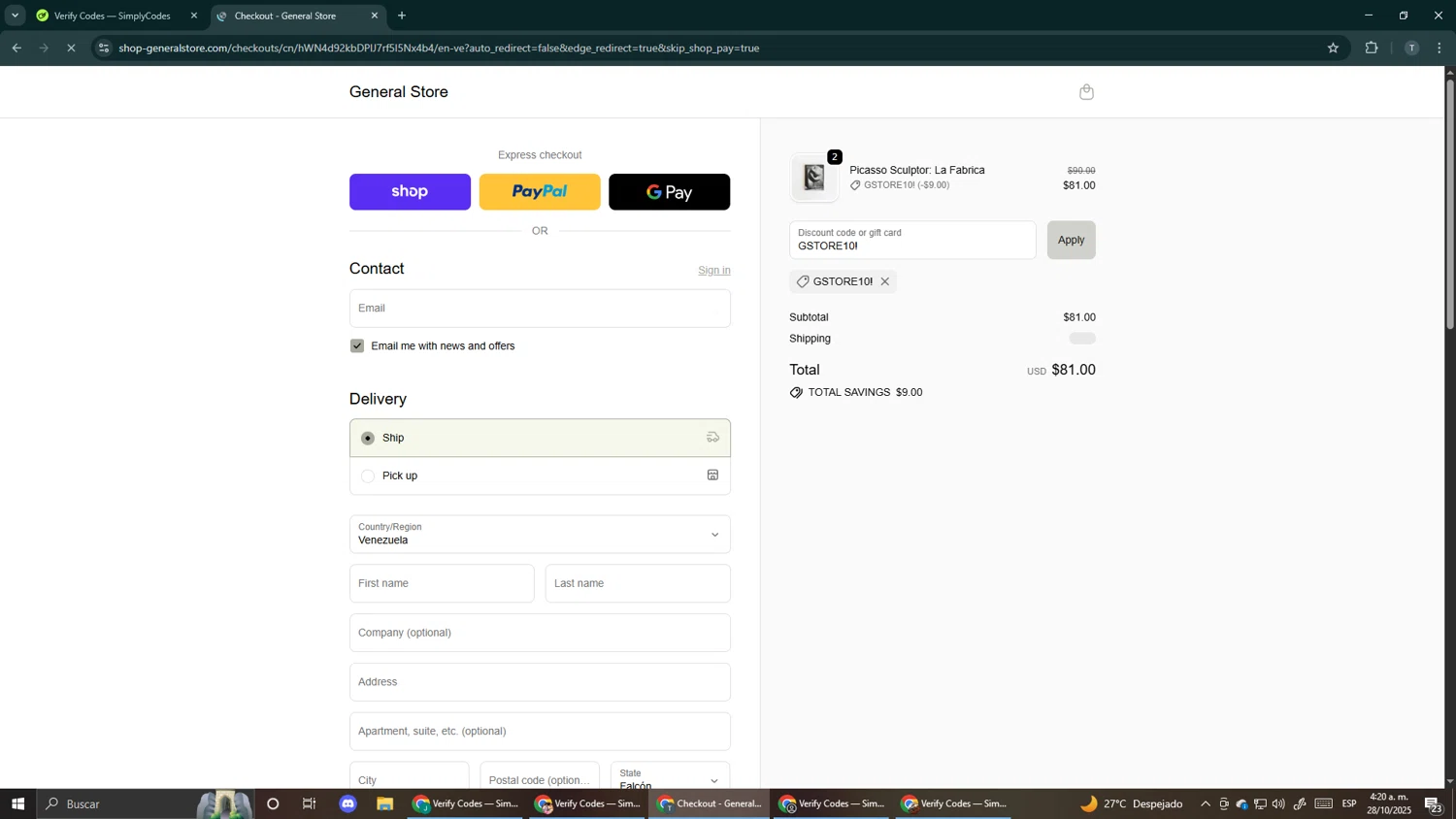Bookmark this page with the star
The width and height of the screenshot is (1456, 819).
point(1333,48)
